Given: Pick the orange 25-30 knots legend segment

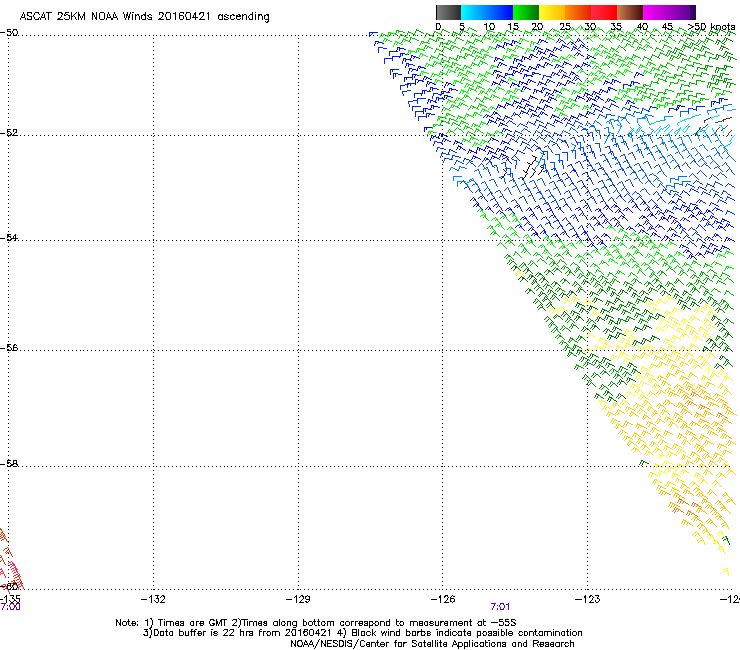Looking at the screenshot, I should click(578, 12).
